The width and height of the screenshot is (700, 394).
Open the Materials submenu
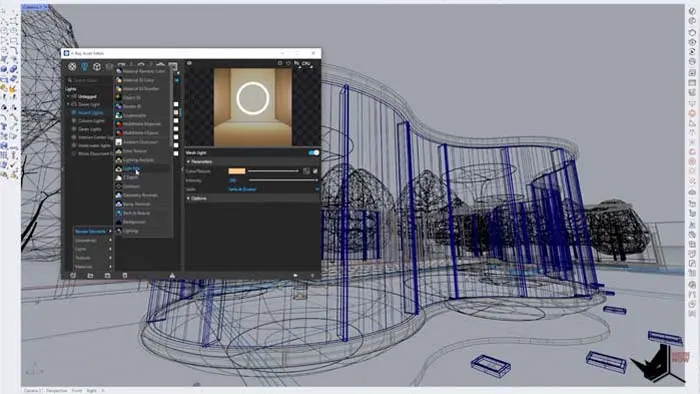click(93, 266)
